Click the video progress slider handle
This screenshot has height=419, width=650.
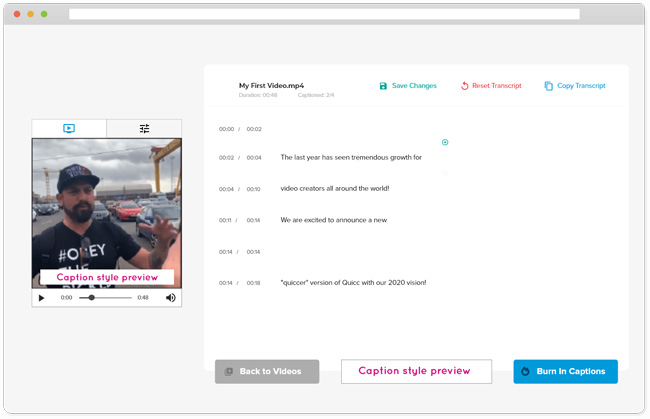[92, 298]
